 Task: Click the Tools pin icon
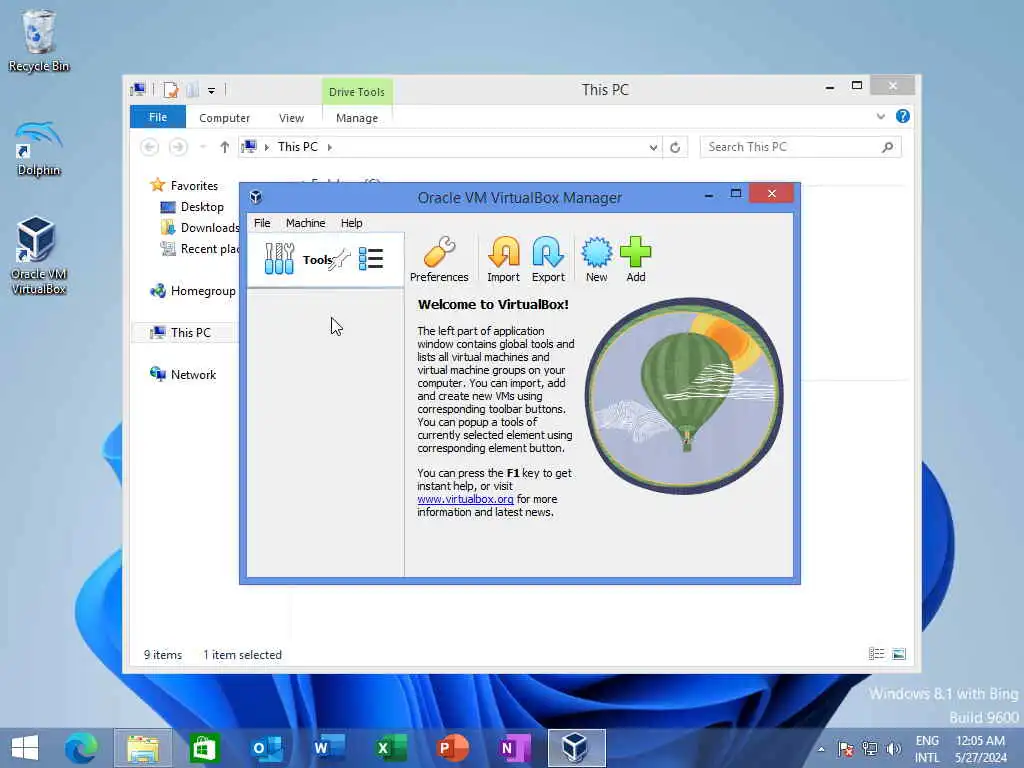pyautogui.click(x=340, y=259)
